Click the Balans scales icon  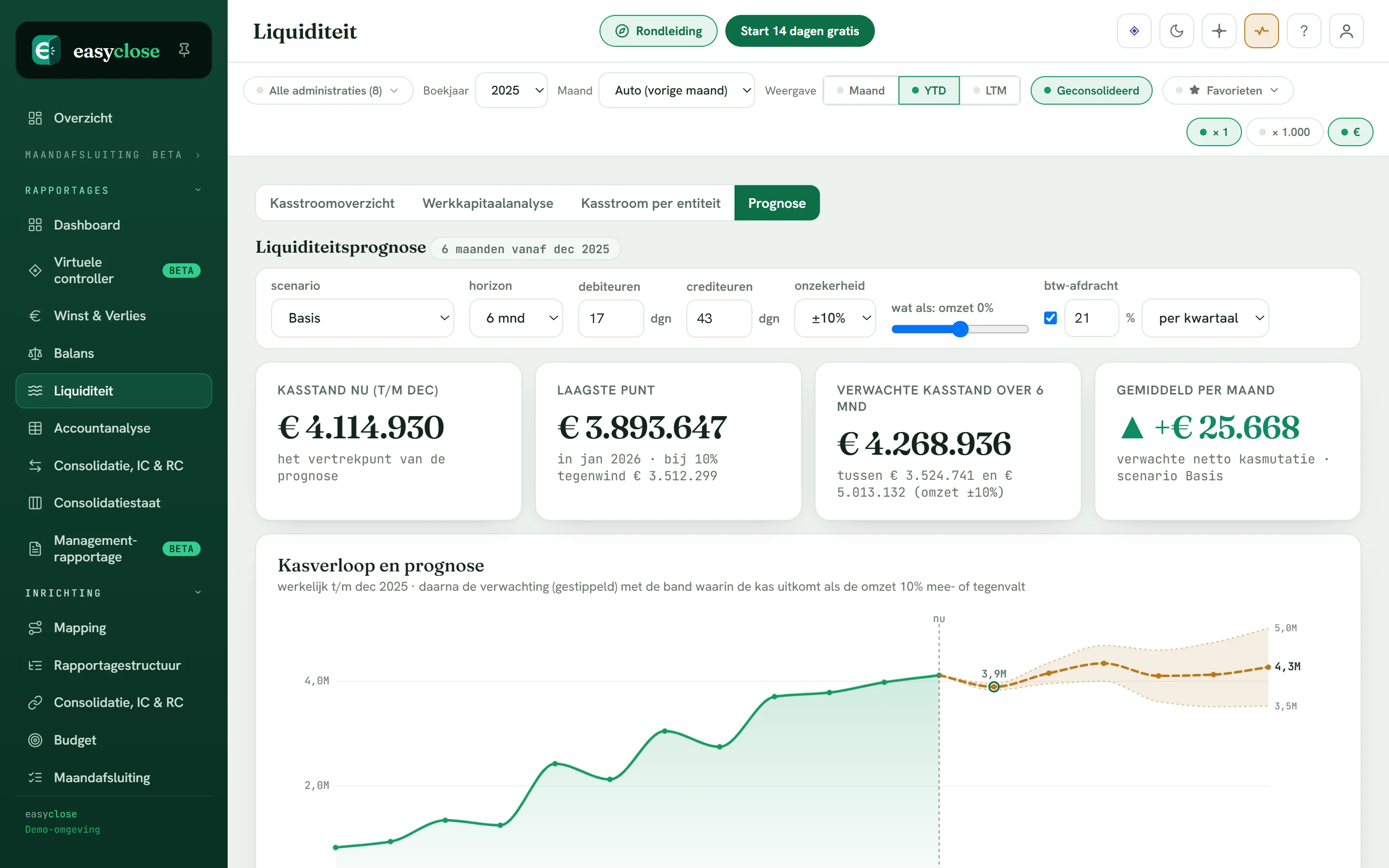35,353
